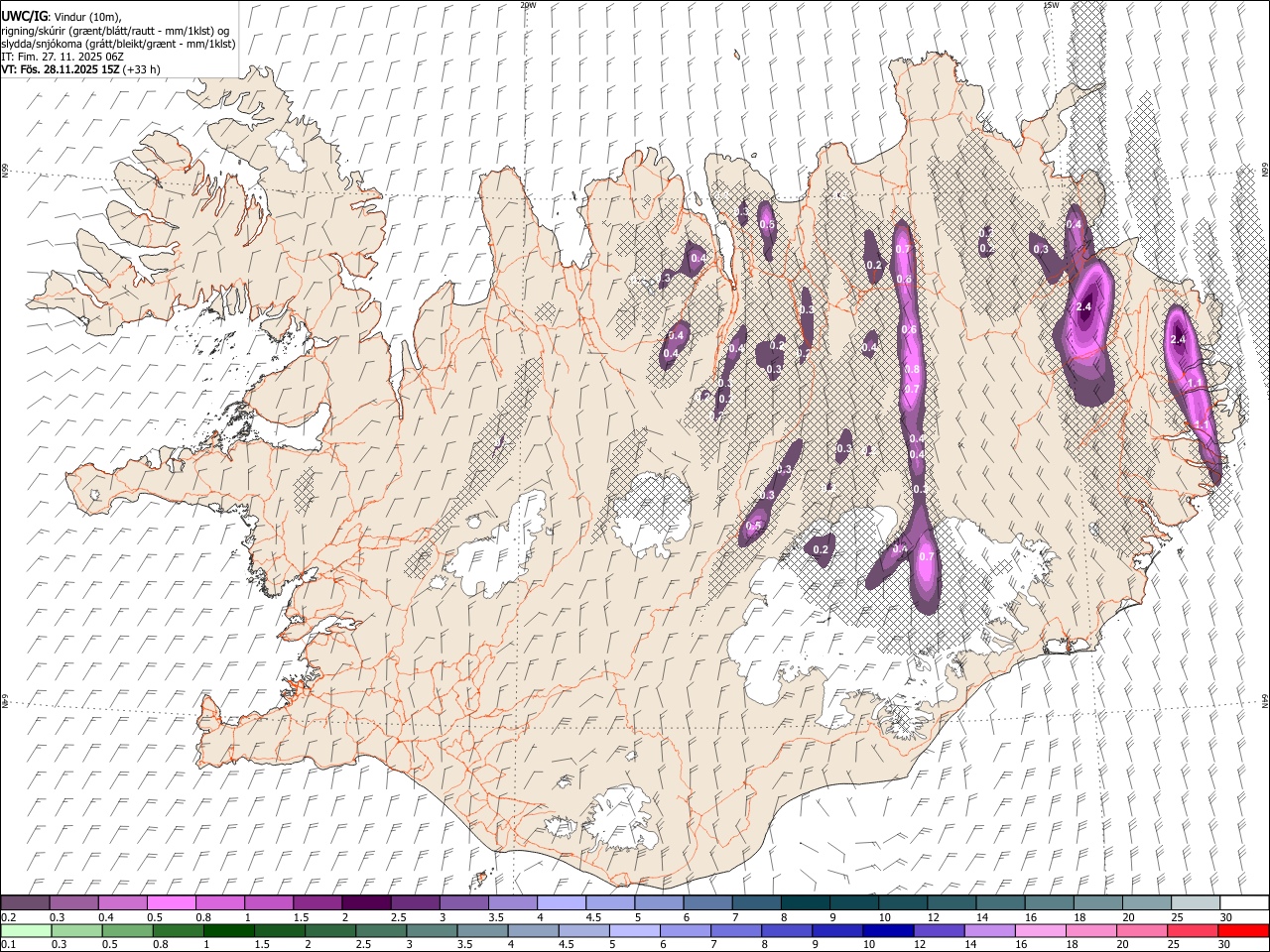The height and width of the screenshot is (952, 1270).
Task: Click upper legend swatch between 3 and 3.5
Action: click(x=463, y=902)
